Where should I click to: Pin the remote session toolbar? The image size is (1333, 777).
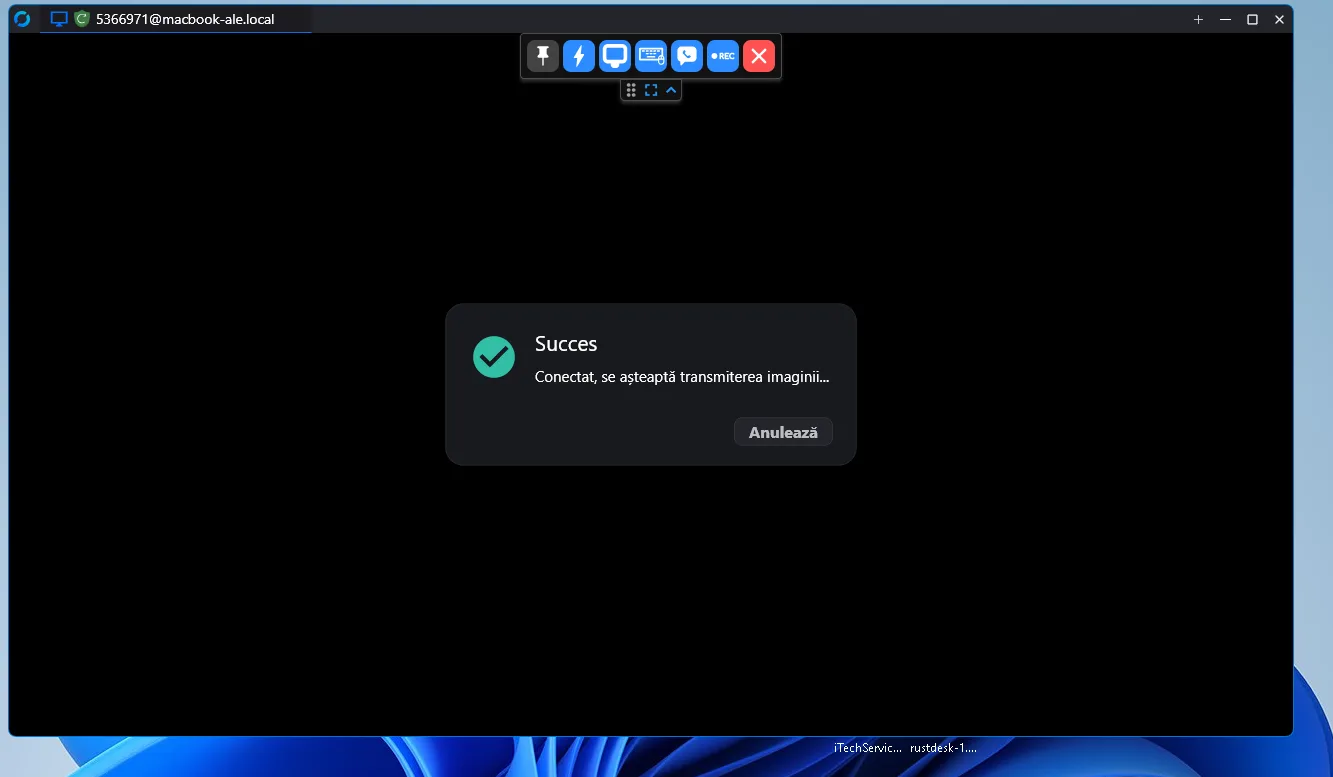pos(543,56)
